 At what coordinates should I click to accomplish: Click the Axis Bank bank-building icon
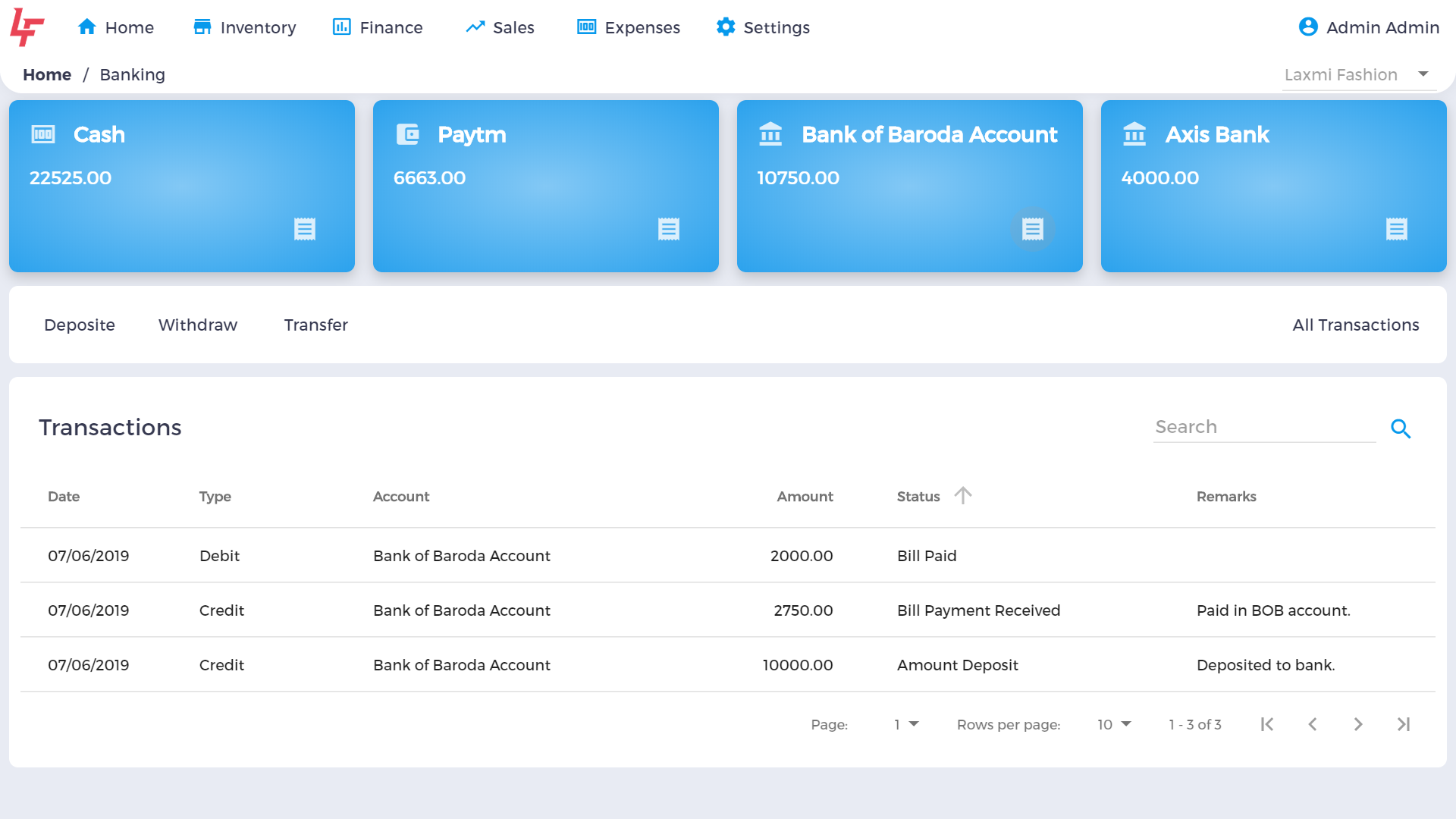click(x=1134, y=134)
